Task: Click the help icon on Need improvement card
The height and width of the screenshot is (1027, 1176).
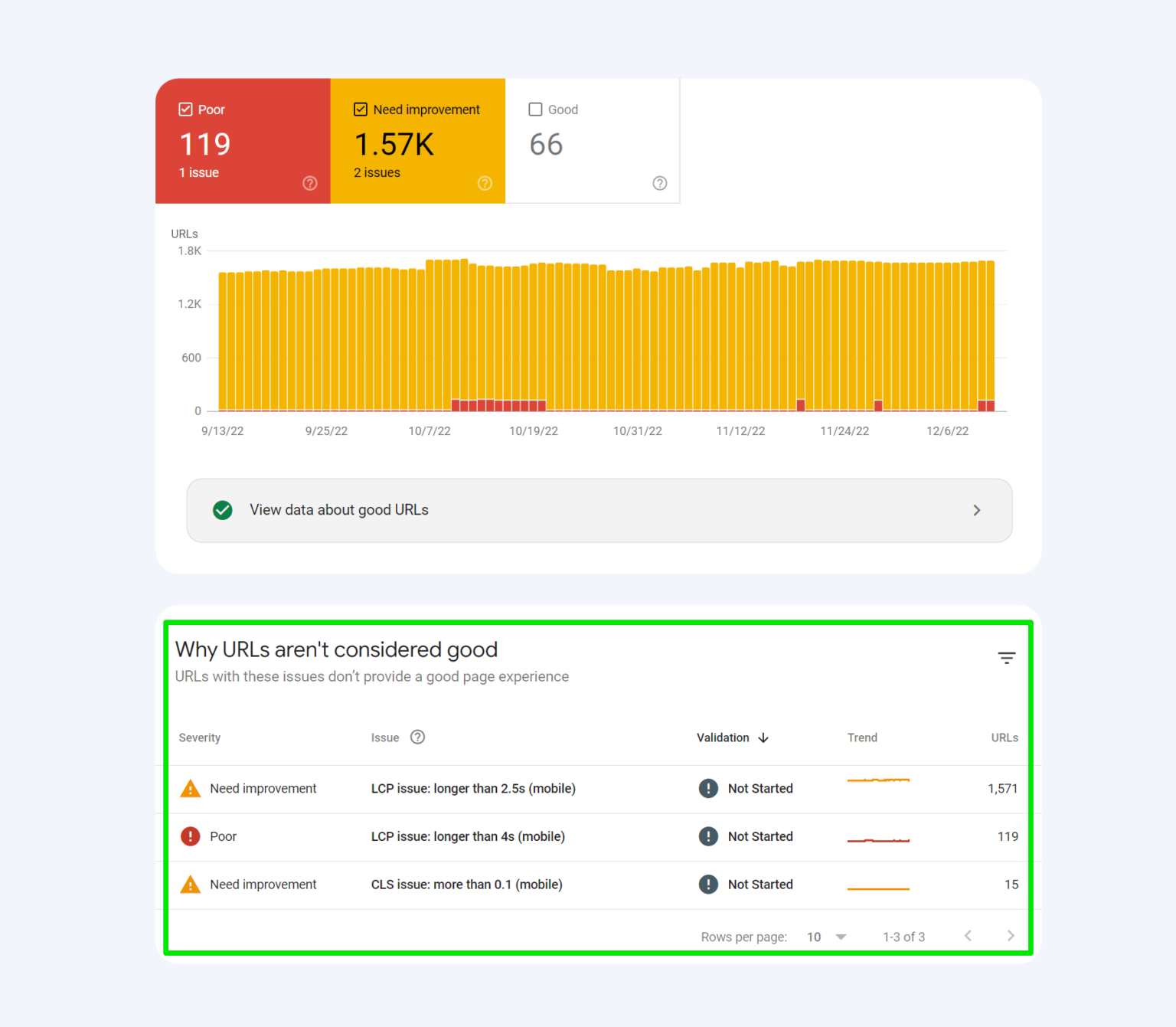Action: coord(485,183)
